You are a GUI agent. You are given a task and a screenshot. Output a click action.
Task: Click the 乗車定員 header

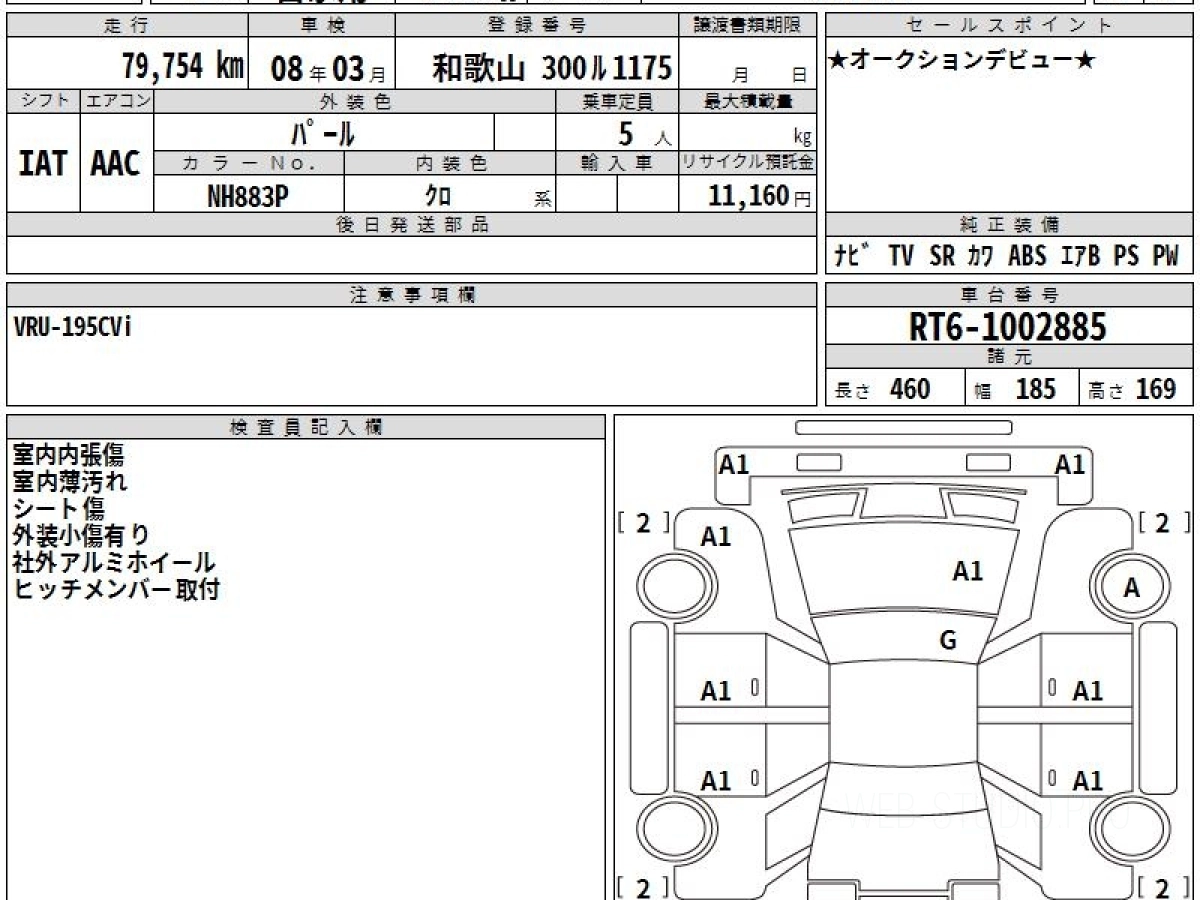[x=618, y=101]
